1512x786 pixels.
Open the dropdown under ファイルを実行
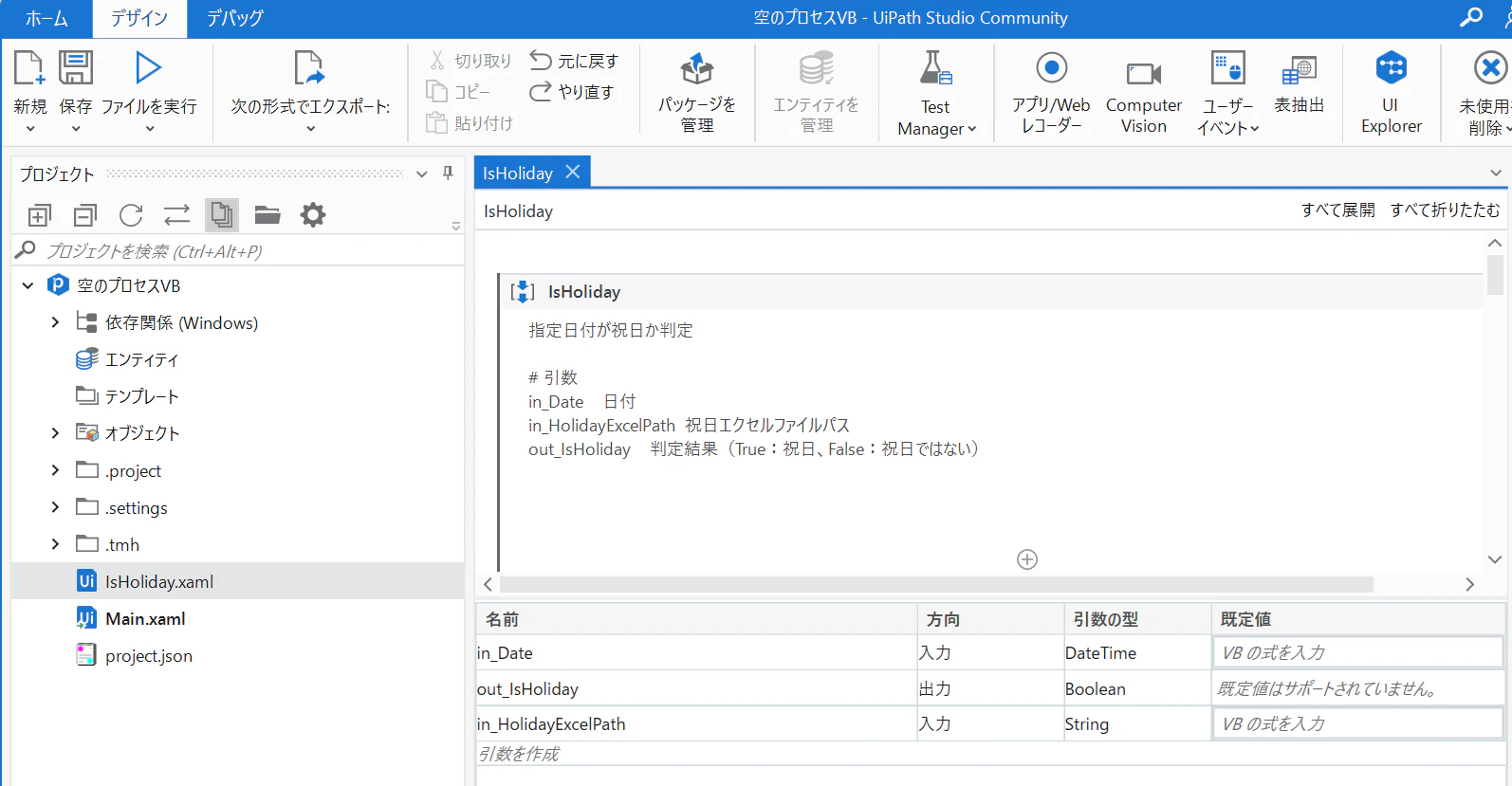point(149,129)
